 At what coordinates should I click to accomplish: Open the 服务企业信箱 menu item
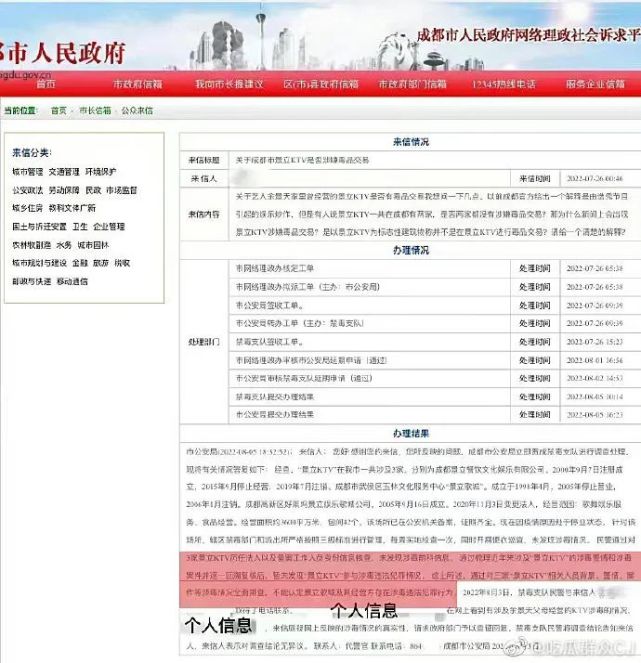tap(595, 84)
